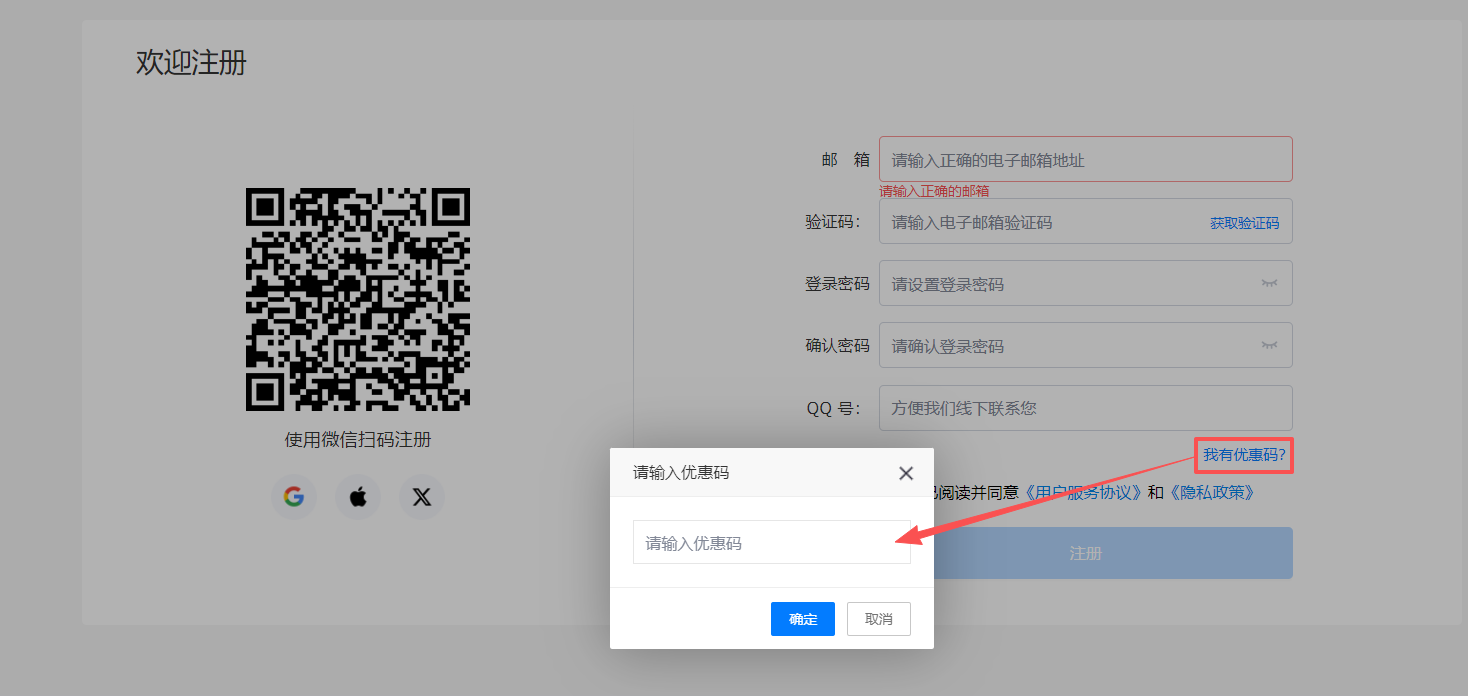Screen dimensions: 1468x696
Task: Click the login password field
Action: (1086, 283)
